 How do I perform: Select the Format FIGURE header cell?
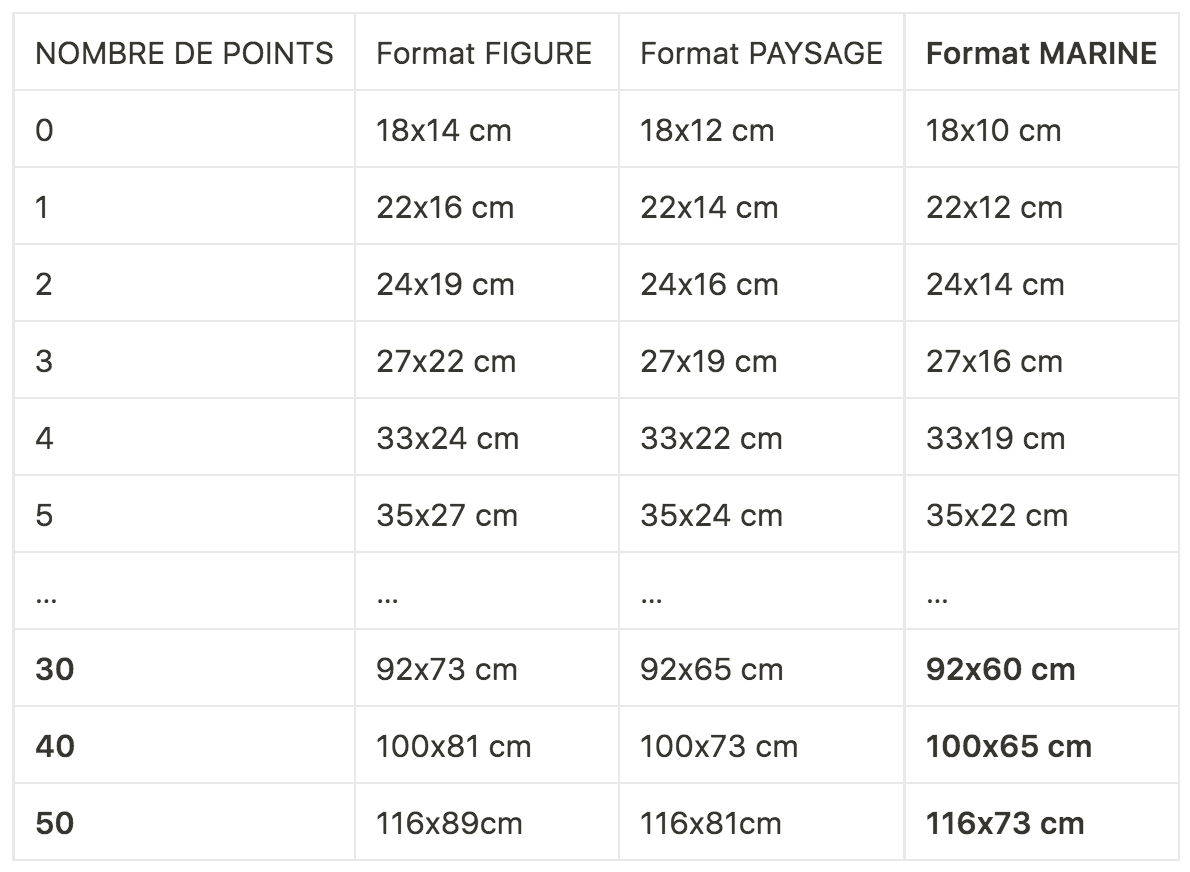(x=484, y=53)
